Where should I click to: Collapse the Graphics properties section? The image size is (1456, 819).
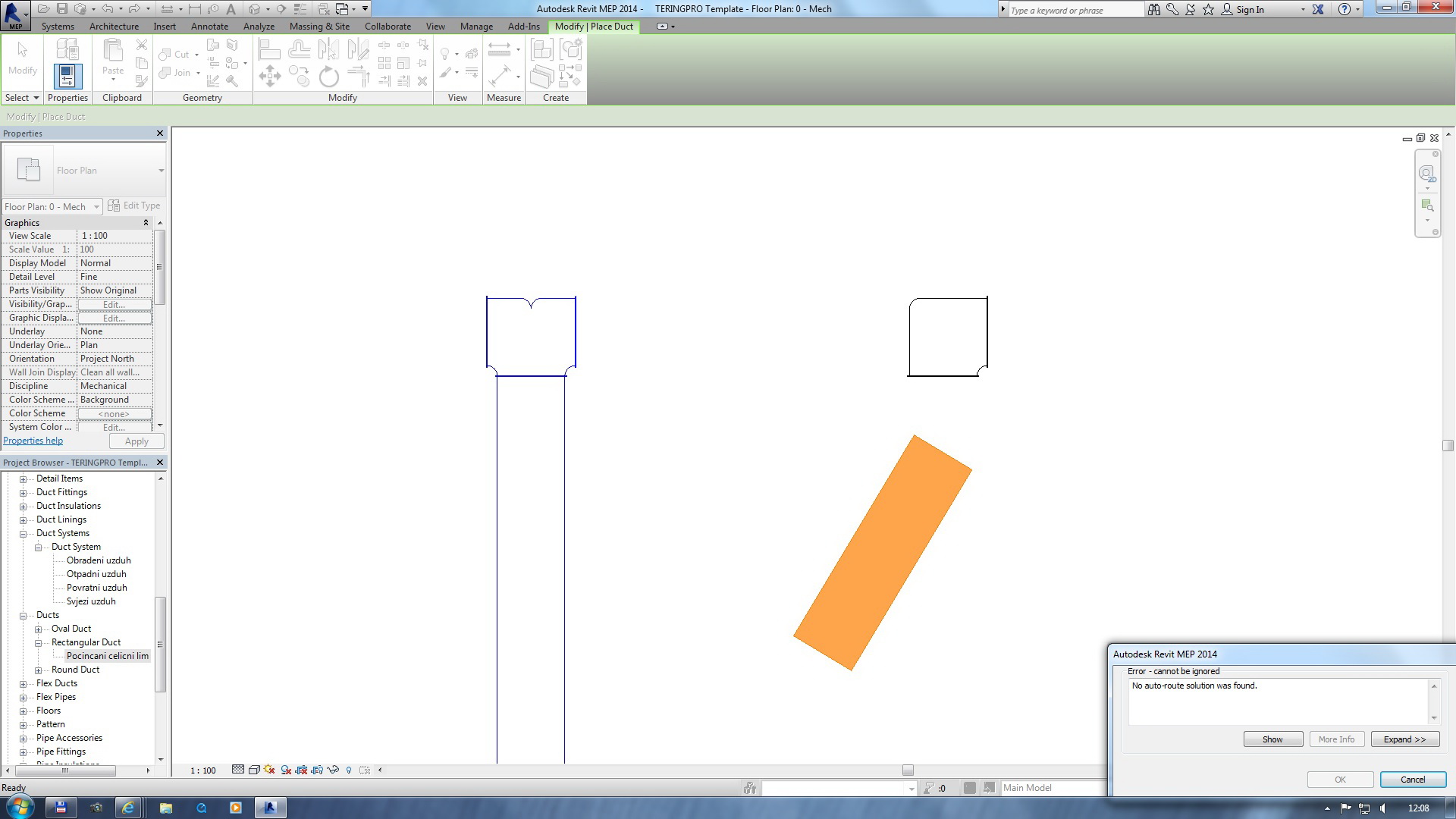(x=146, y=223)
